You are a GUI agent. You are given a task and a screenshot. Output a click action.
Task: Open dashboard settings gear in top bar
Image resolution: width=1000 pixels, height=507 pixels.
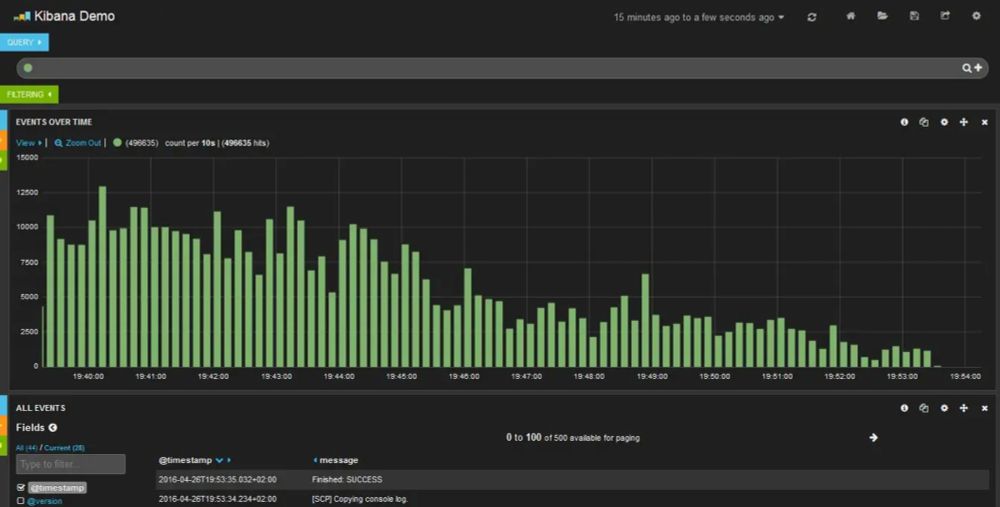click(976, 16)
